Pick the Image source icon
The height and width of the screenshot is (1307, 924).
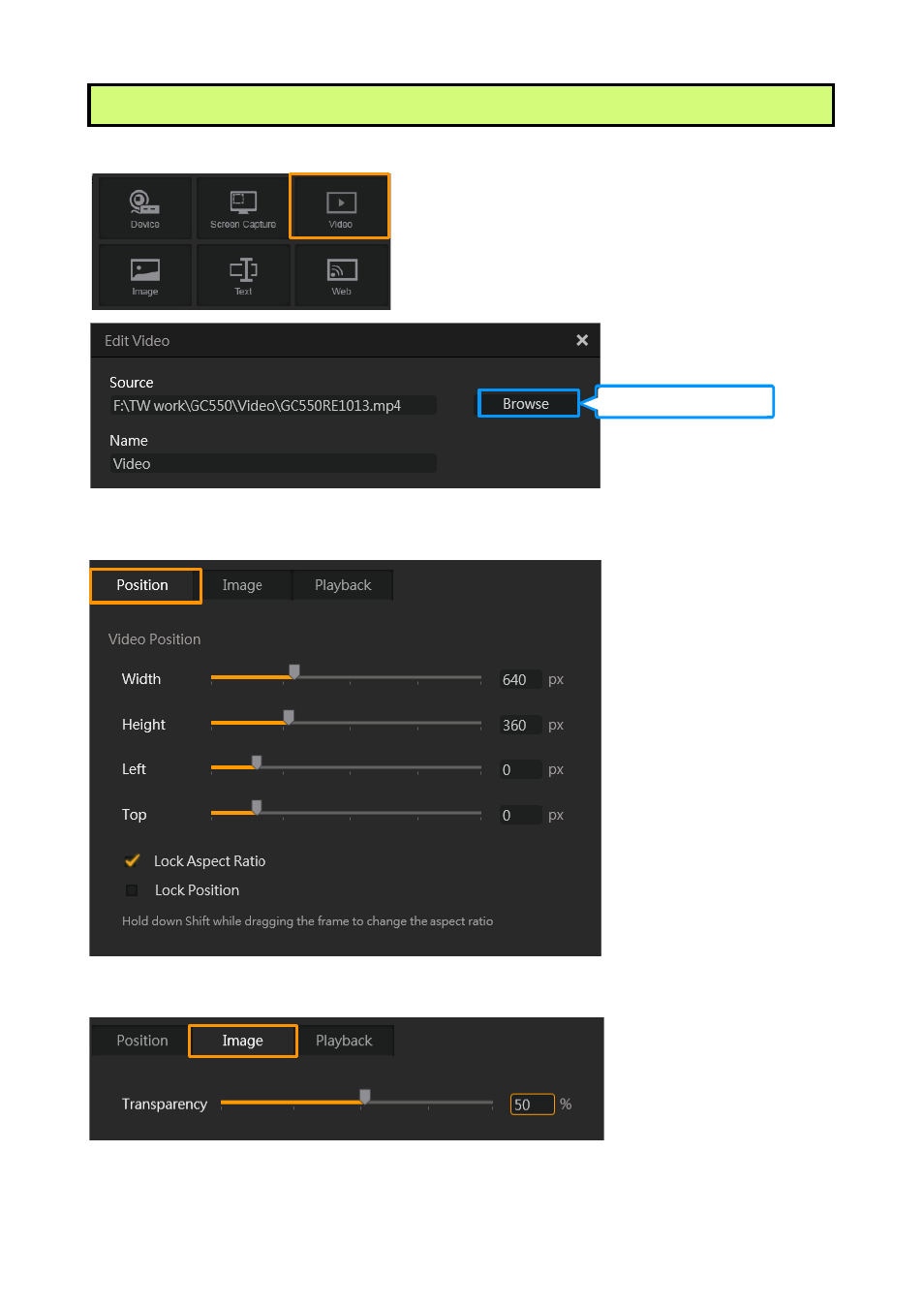pos(144,275)
